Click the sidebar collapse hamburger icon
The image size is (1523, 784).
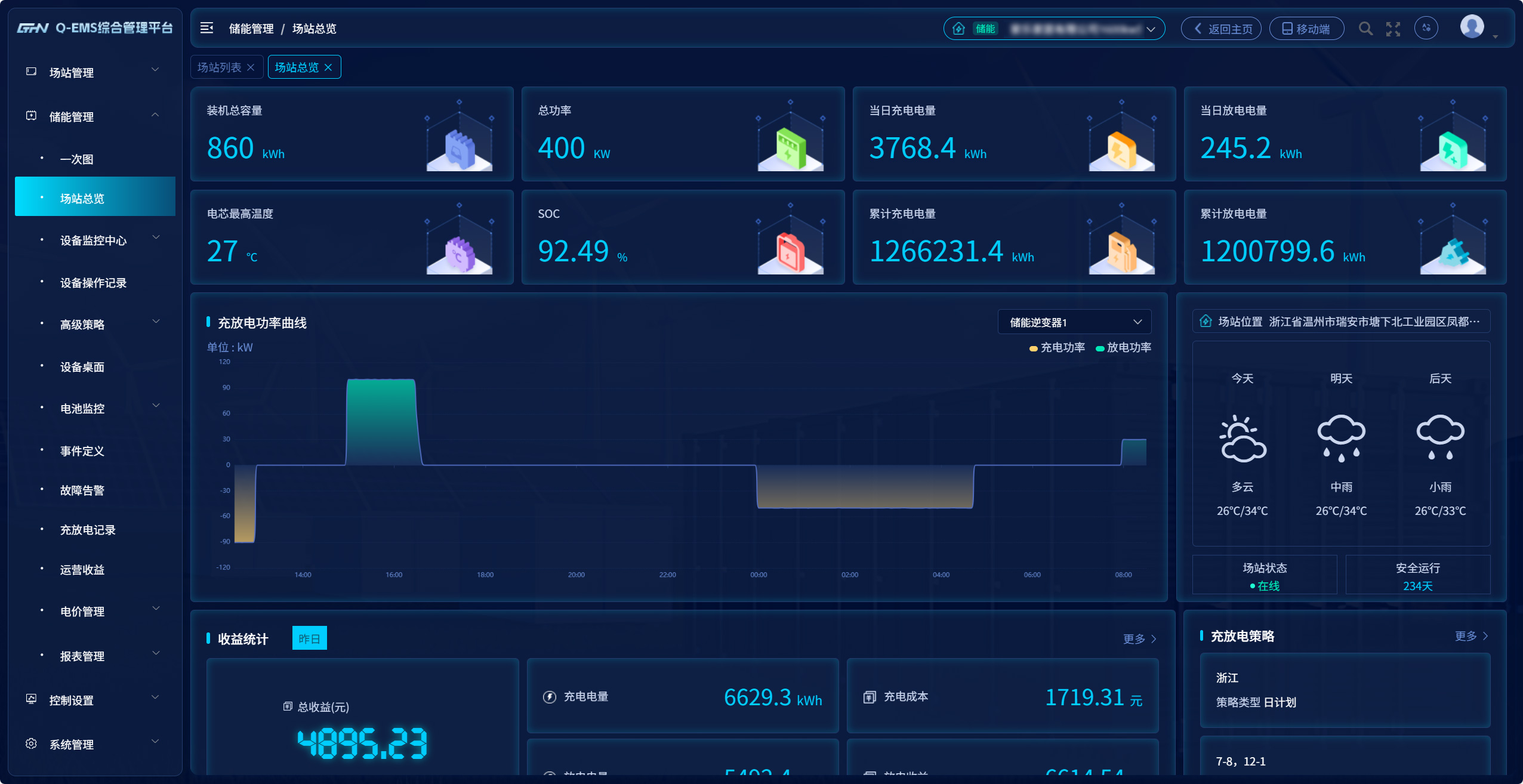tap(206, 28)
